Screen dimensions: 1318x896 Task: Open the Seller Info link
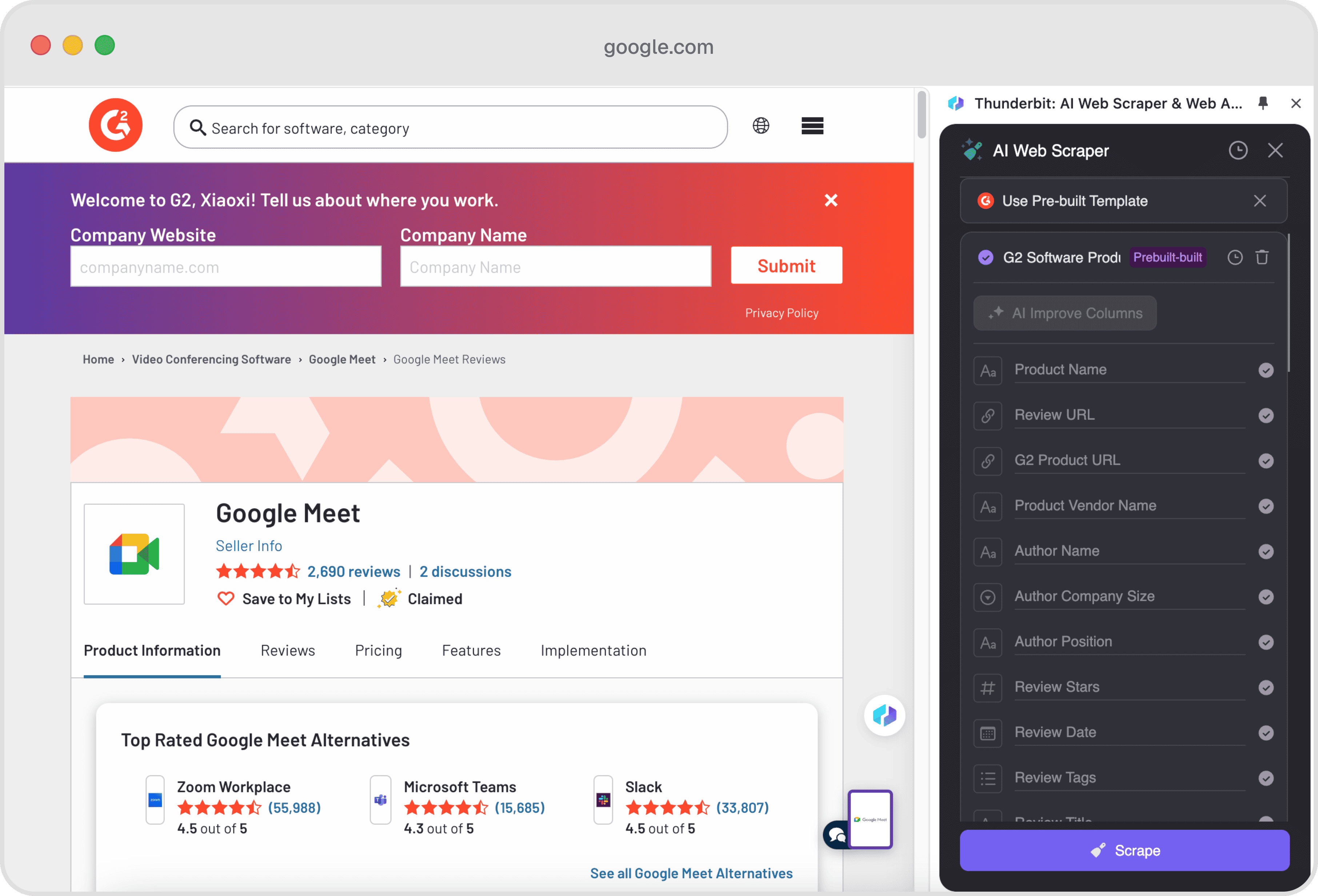click(x=248, y=545)
